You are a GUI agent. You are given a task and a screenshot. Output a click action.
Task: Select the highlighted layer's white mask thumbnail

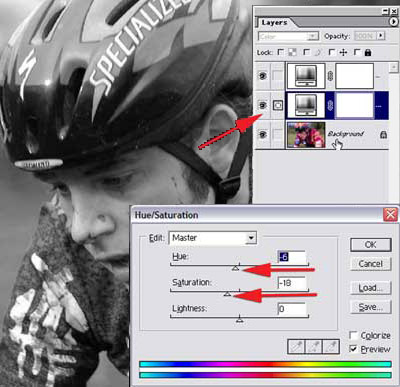[x=355, y=105]
